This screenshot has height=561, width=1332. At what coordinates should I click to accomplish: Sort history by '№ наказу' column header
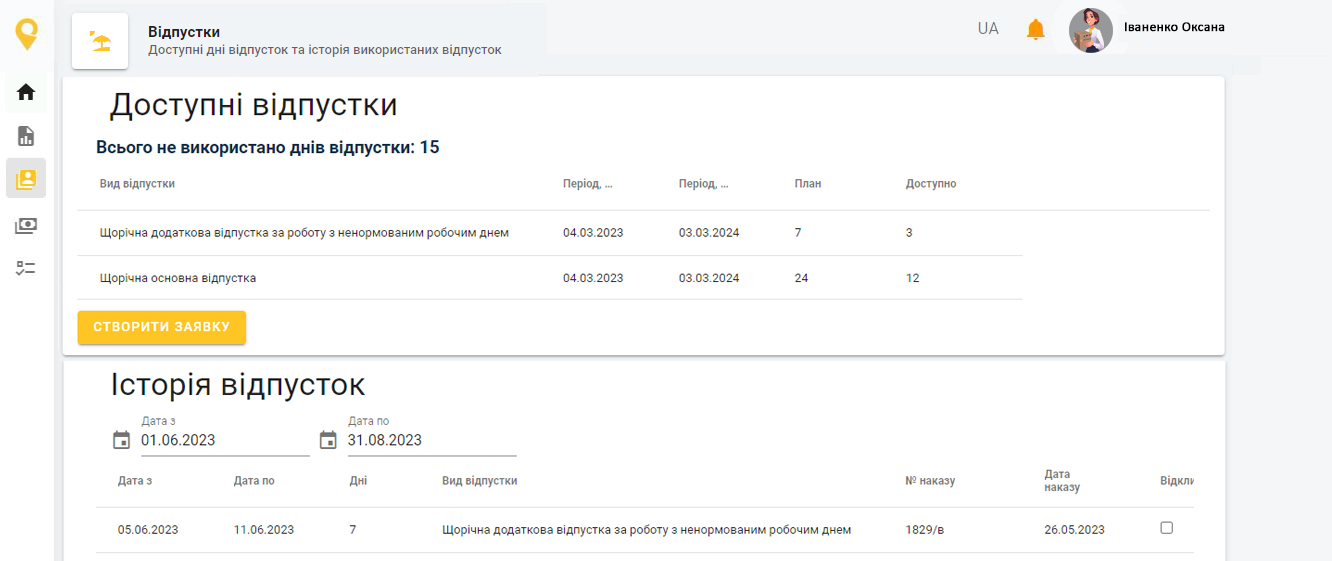(930, 481)
